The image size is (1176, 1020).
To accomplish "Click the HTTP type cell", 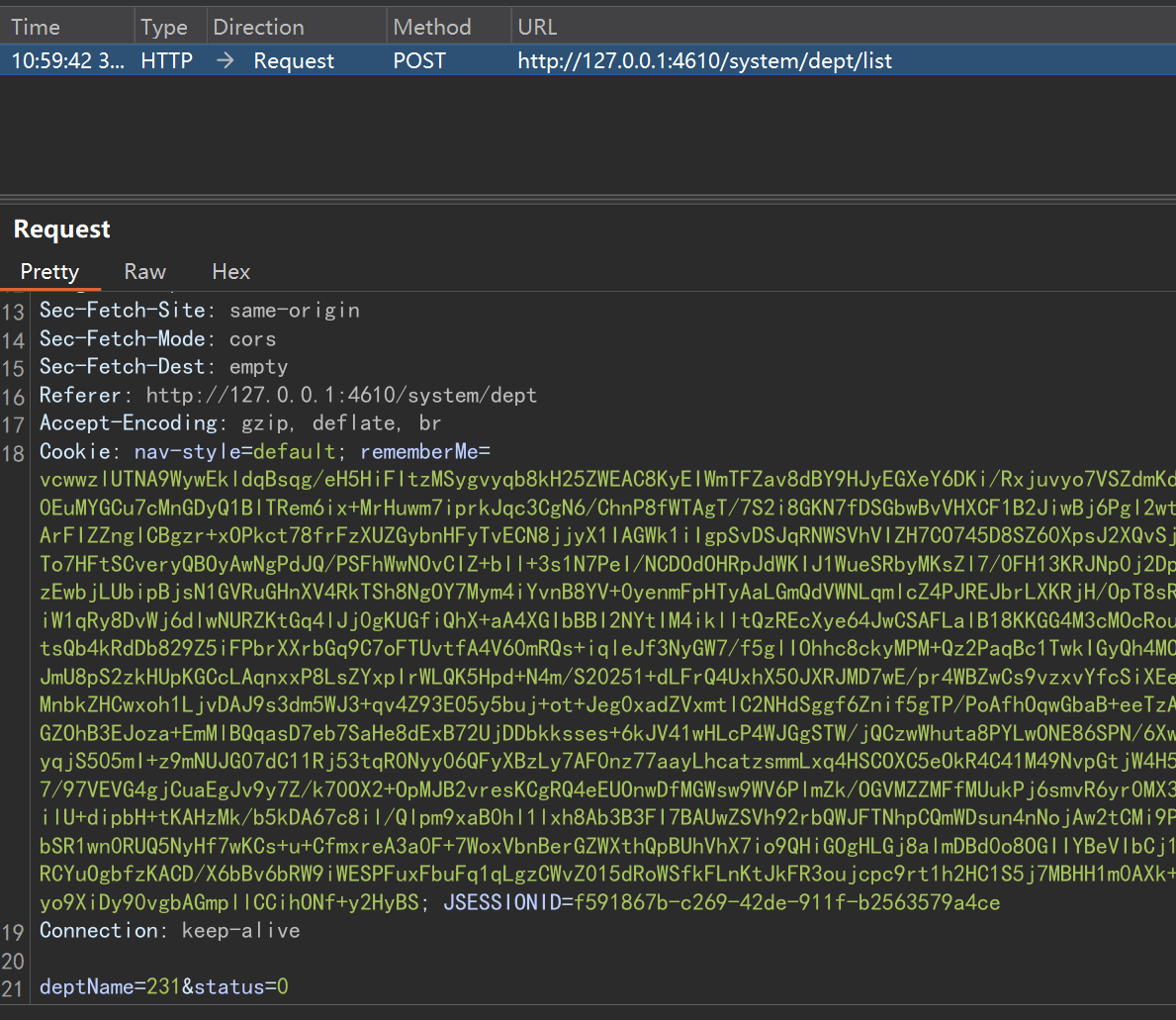I will (166, 60).
